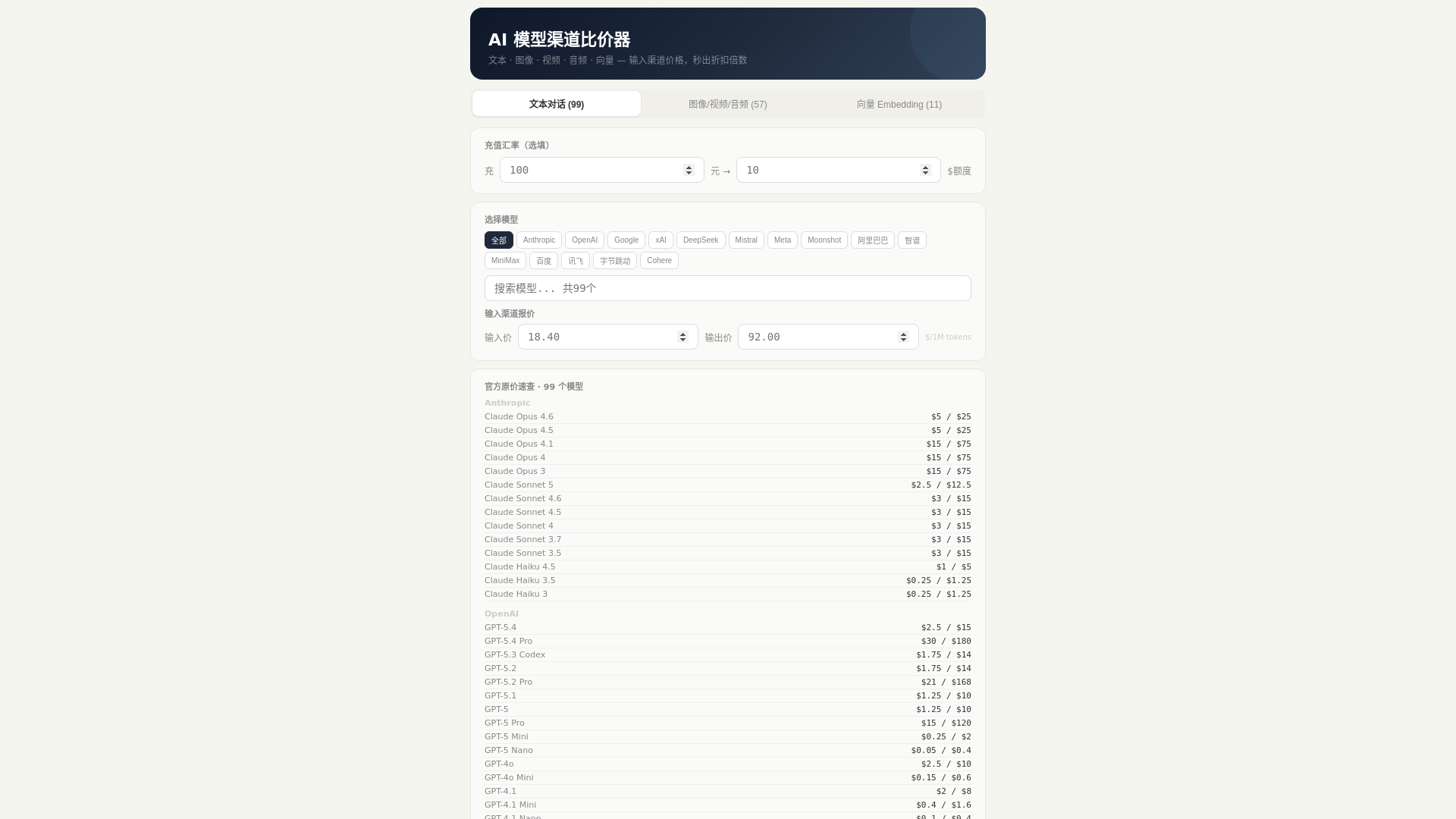Select the GPT-4.1 Mini row
The width and height of the screenshot is (1456, 819).
pyautogui.click(x=728, y=805)
